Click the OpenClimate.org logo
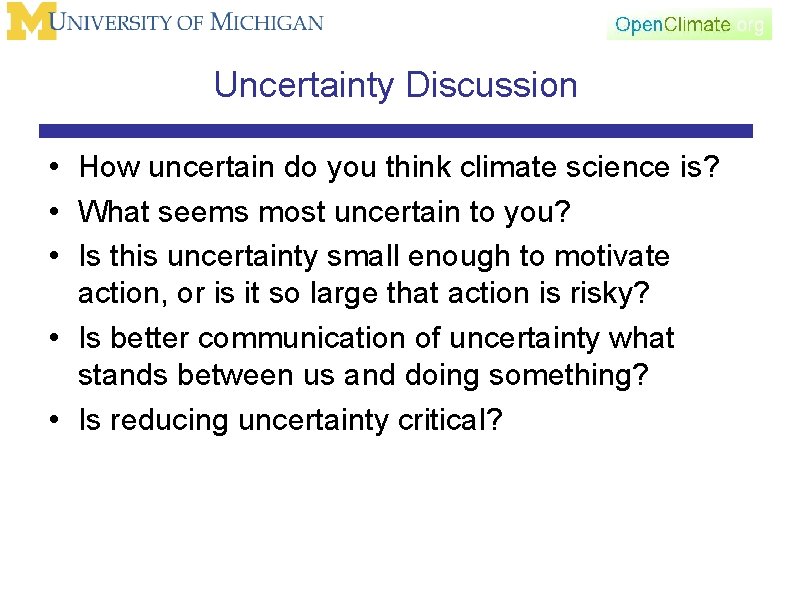This screenshot has width=792, height=612. pos(689,24)
